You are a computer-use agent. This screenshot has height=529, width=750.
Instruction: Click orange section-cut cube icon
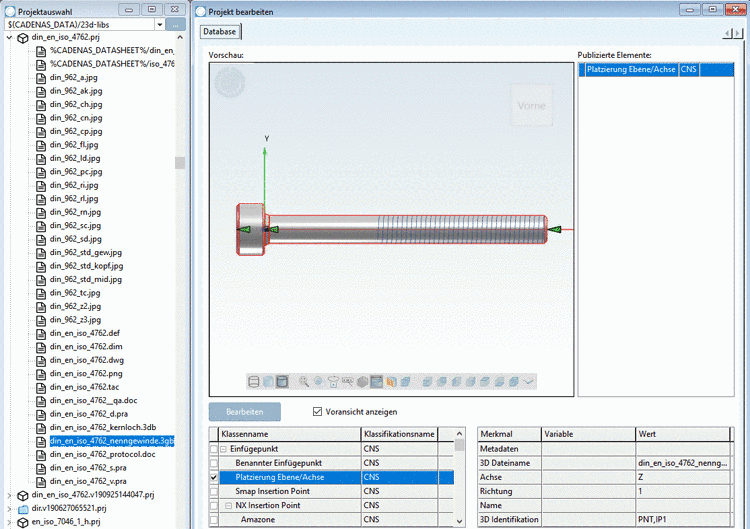[391, 382]
